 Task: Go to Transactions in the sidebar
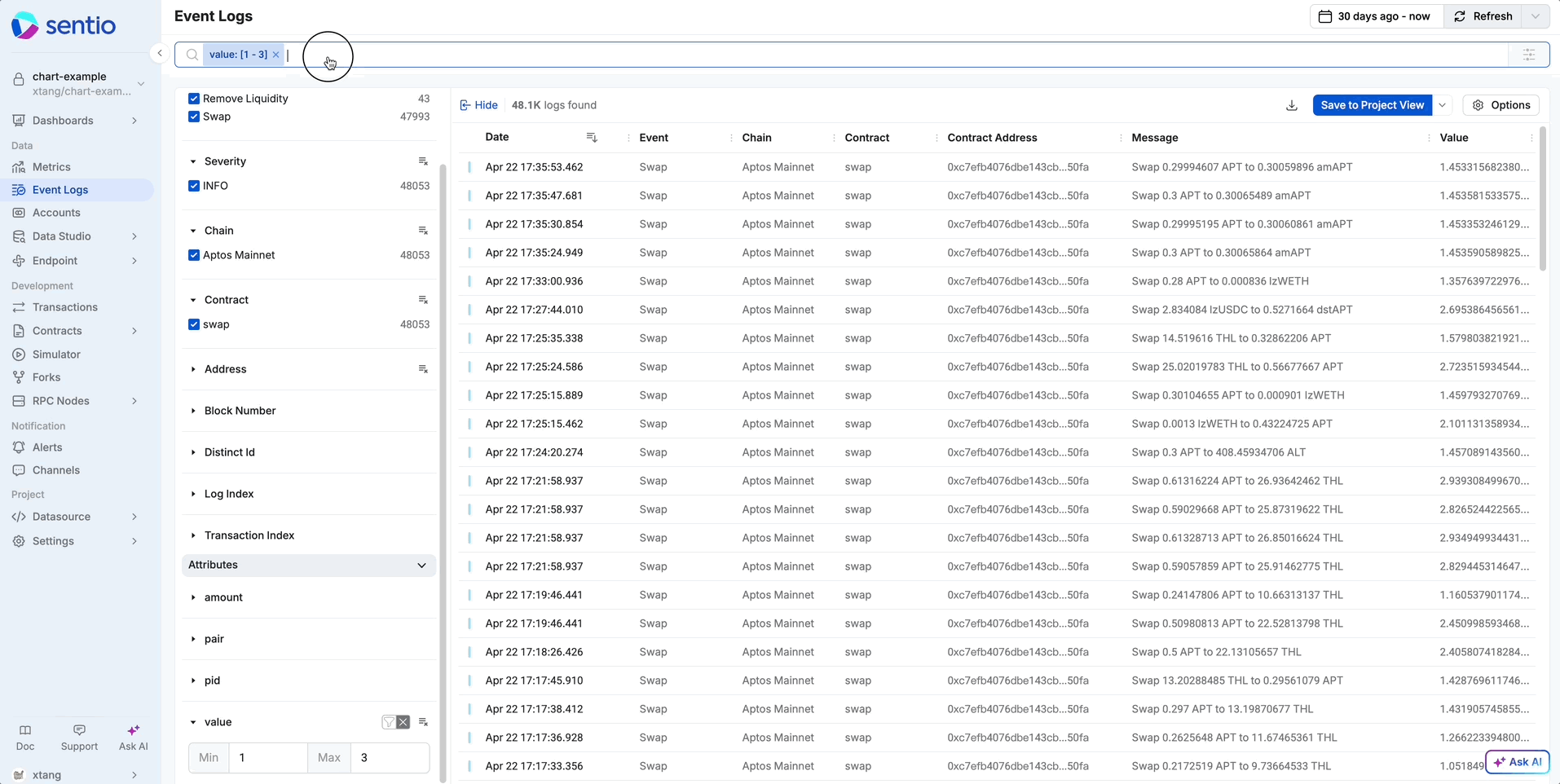[64, 307]
